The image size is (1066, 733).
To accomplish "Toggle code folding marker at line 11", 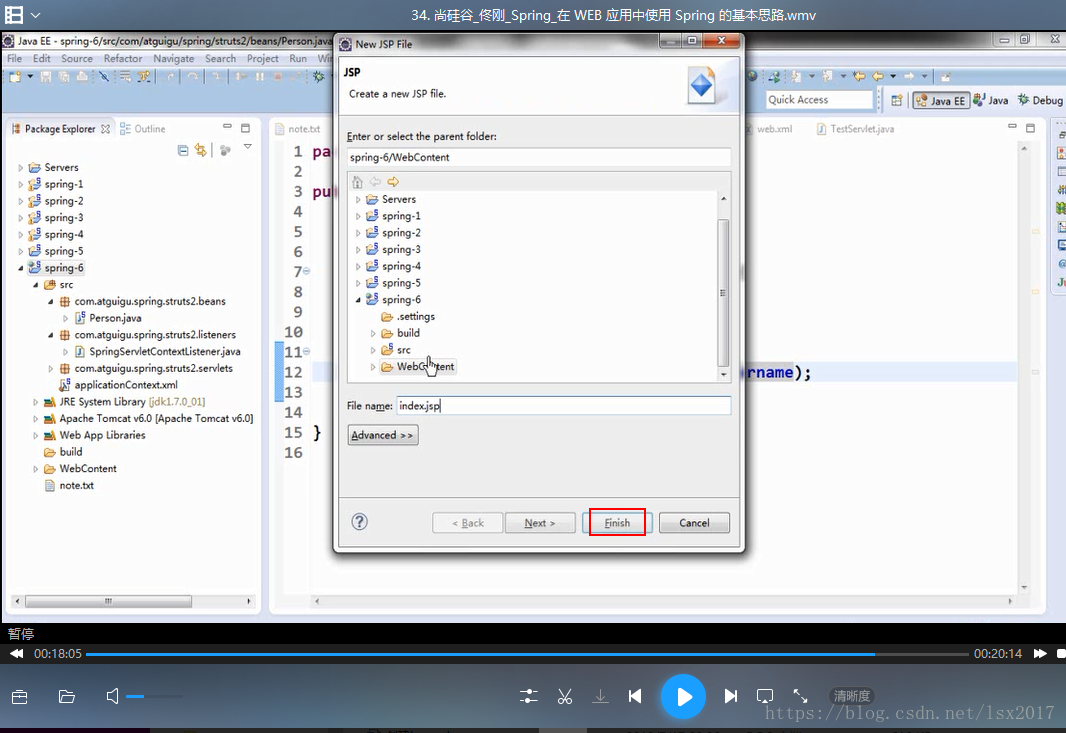I will pyautogui.click(x=307, y=352).
